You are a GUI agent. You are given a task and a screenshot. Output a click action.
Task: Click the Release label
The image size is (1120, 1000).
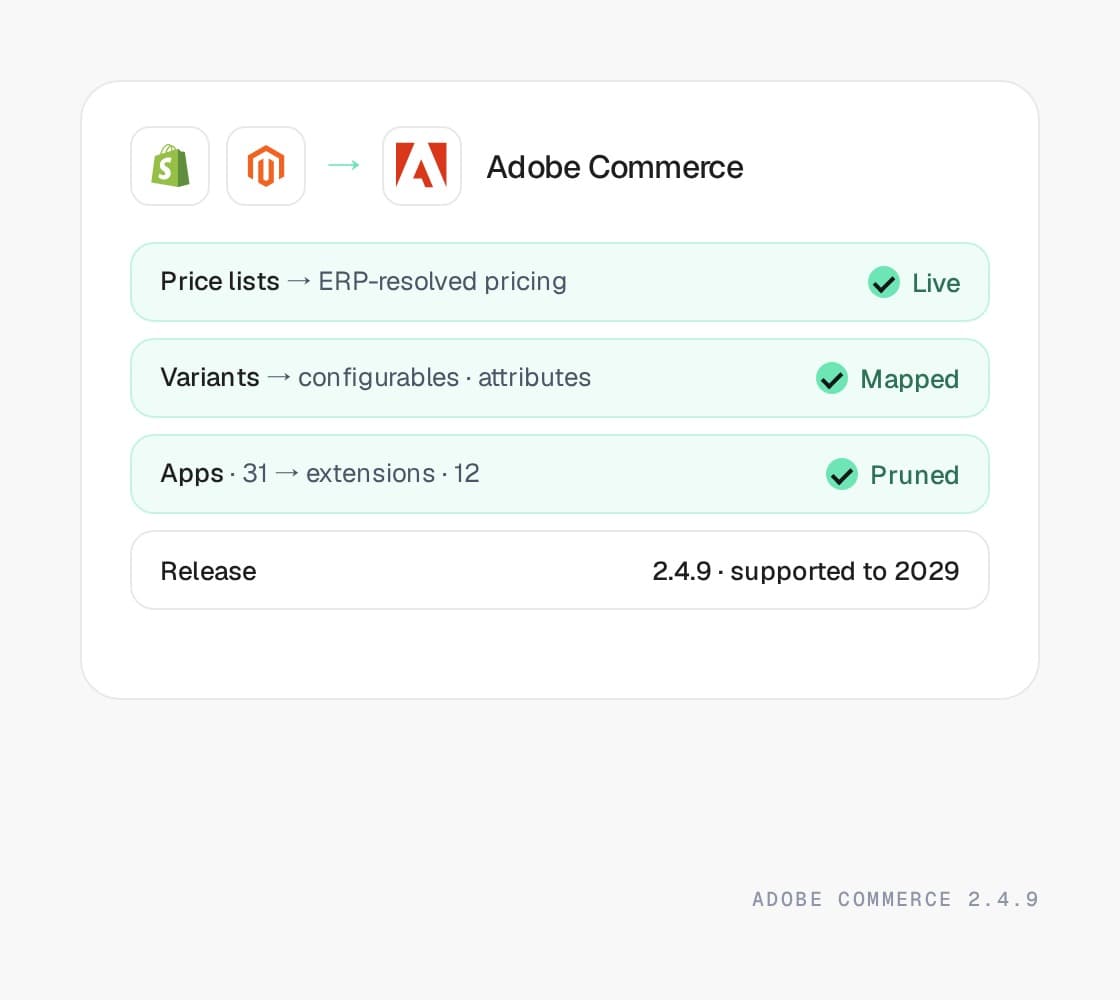pyautogui.click(x=208, y=571)
